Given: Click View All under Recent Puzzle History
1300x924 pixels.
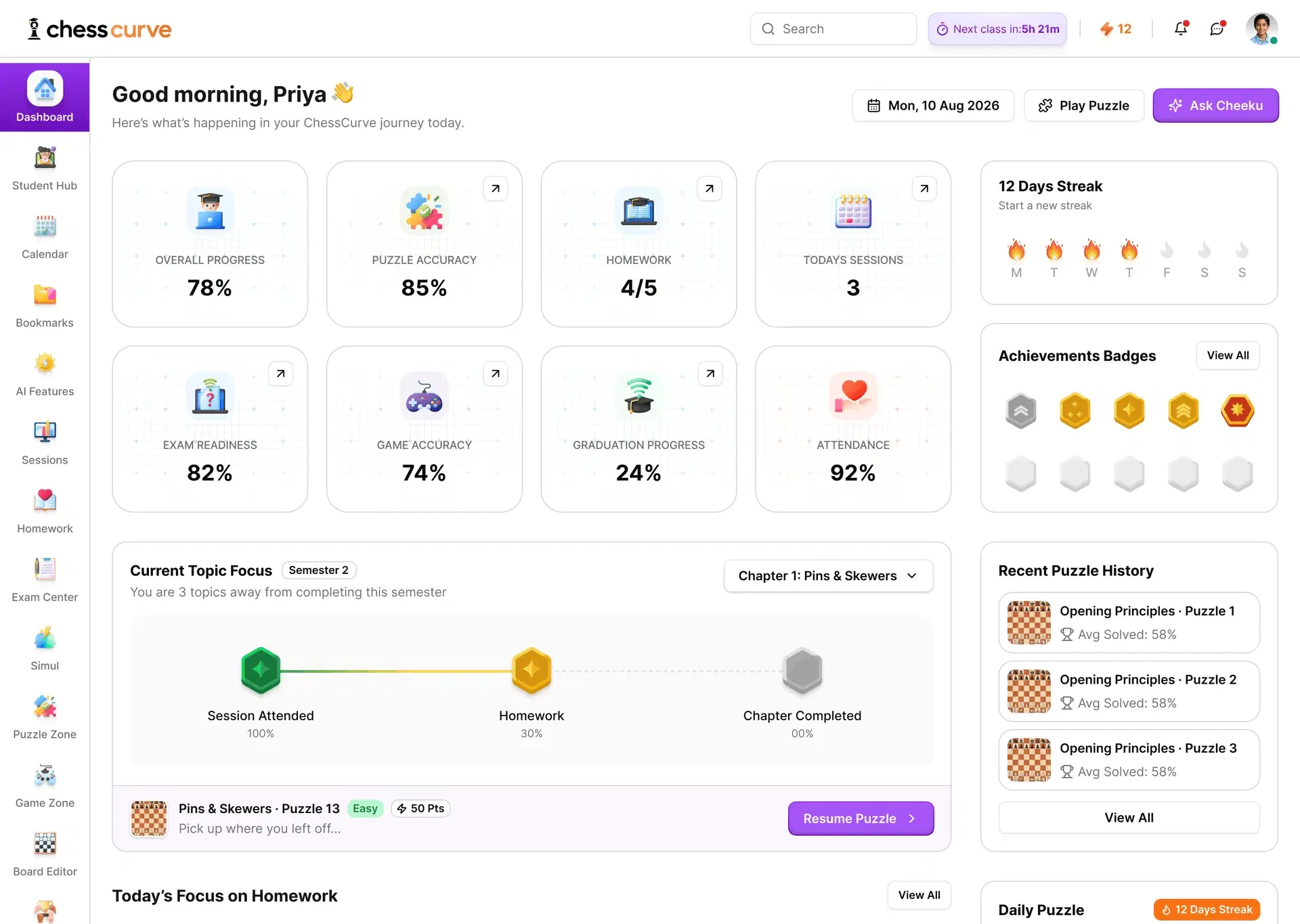Looking at the screenshot, I should pyautogui.click(x=1129, y=818).
